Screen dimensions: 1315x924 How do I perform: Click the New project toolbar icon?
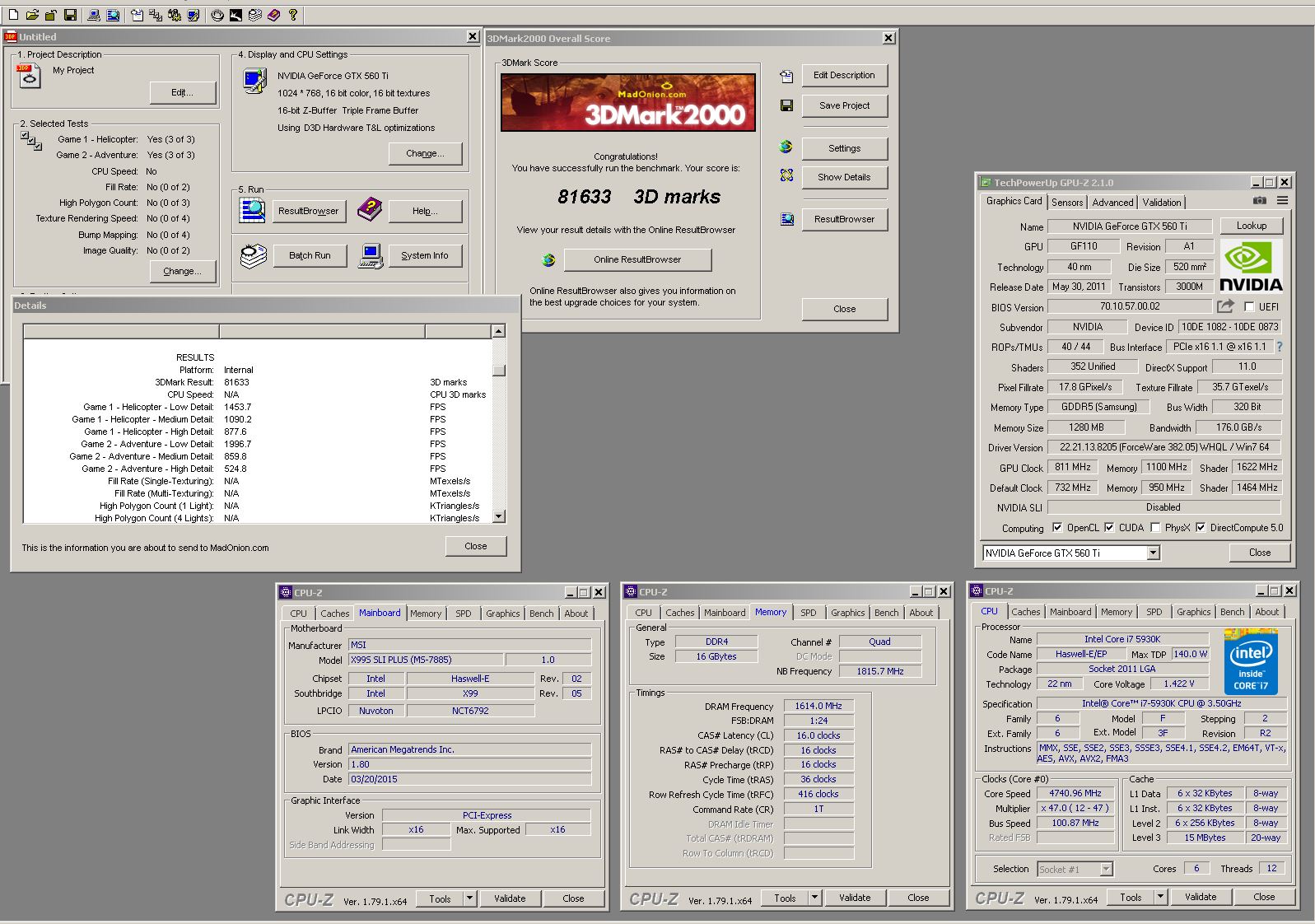12,15
